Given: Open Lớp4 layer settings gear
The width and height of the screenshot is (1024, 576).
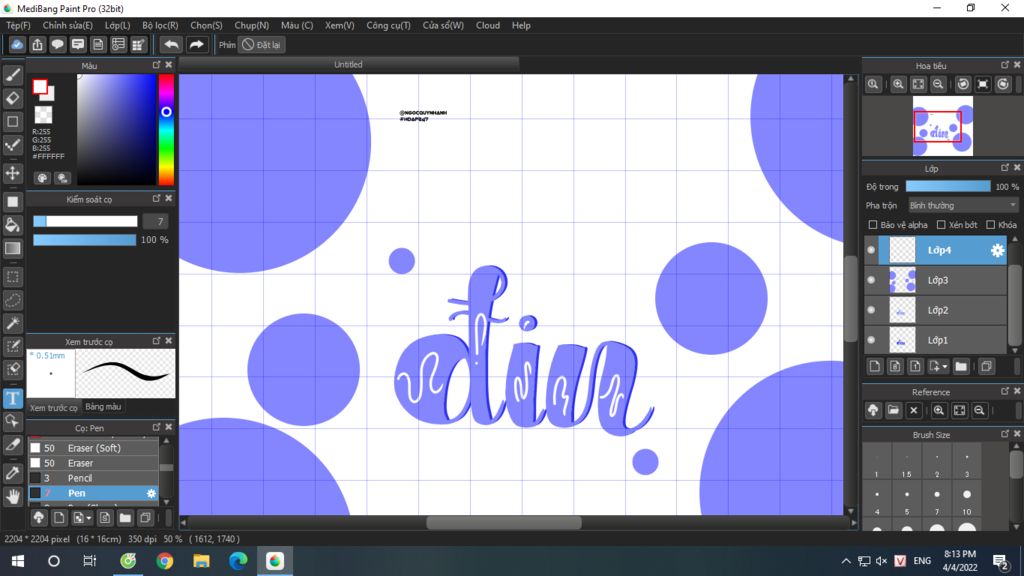Looking at the screenshot, I should [x=997, y=250].
